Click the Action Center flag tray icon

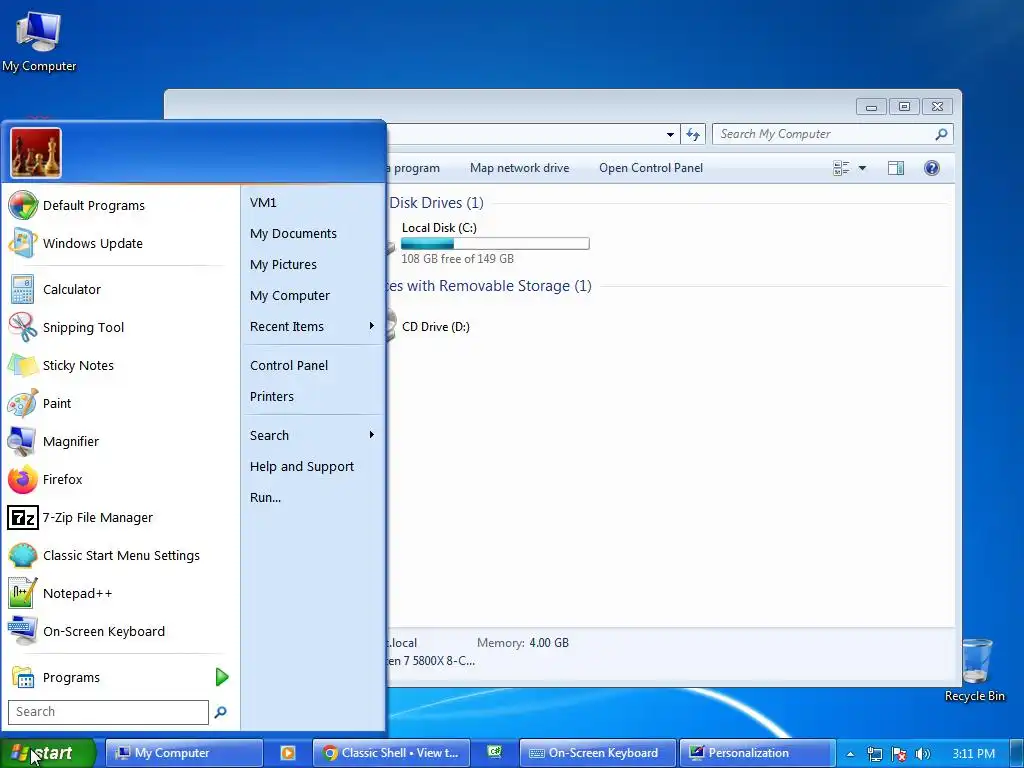tap(899, 754)
